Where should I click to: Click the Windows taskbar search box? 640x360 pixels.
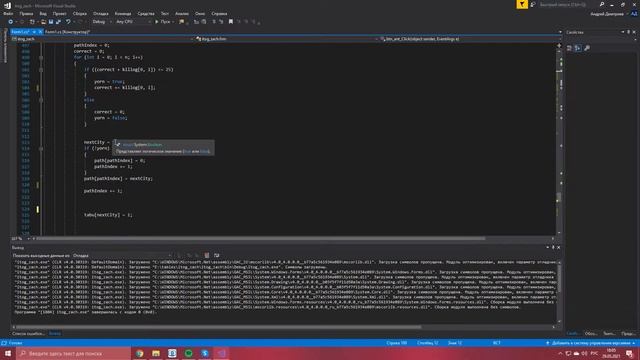coord(73,353)
